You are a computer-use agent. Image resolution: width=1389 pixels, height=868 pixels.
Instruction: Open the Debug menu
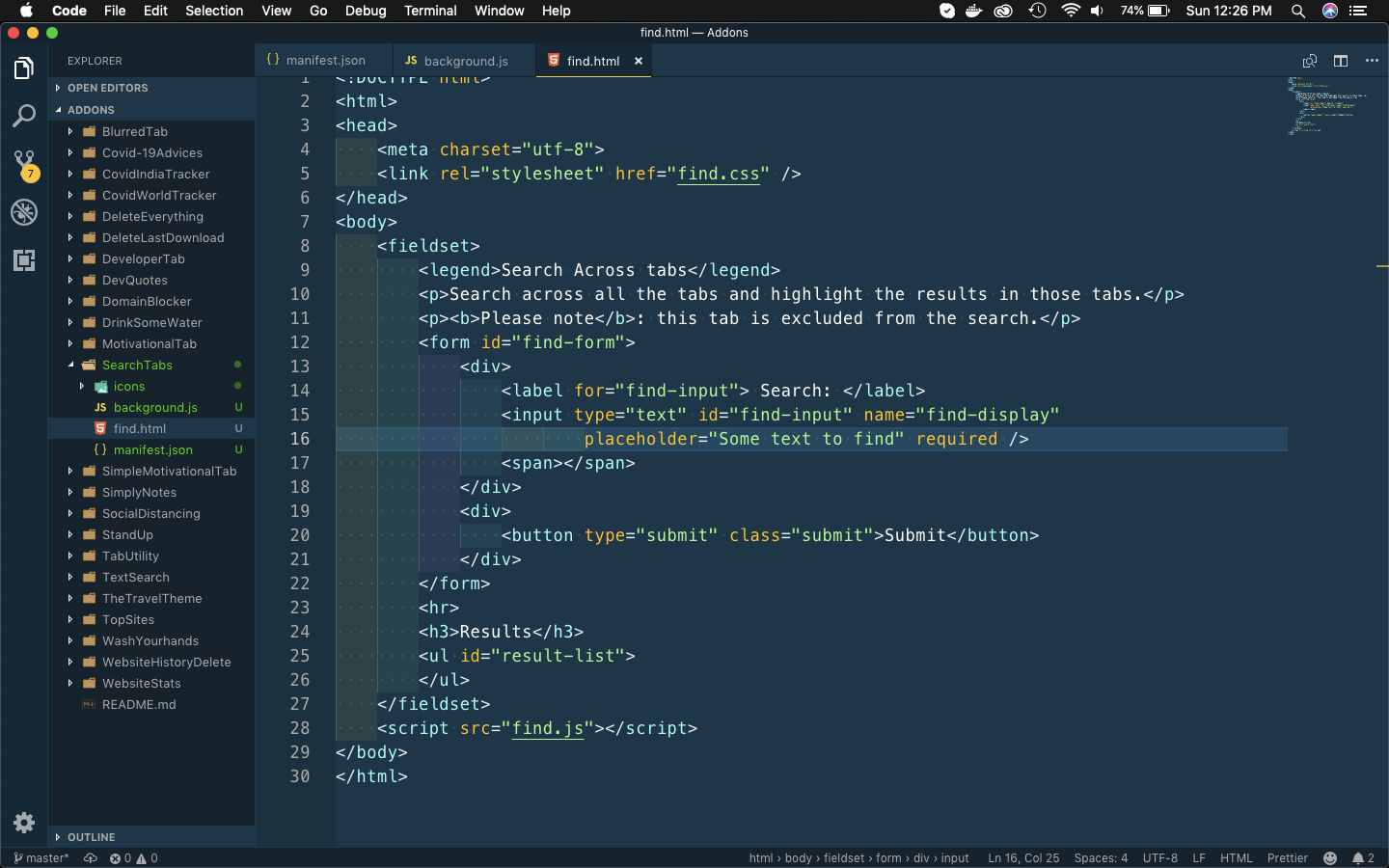[366, 11]
